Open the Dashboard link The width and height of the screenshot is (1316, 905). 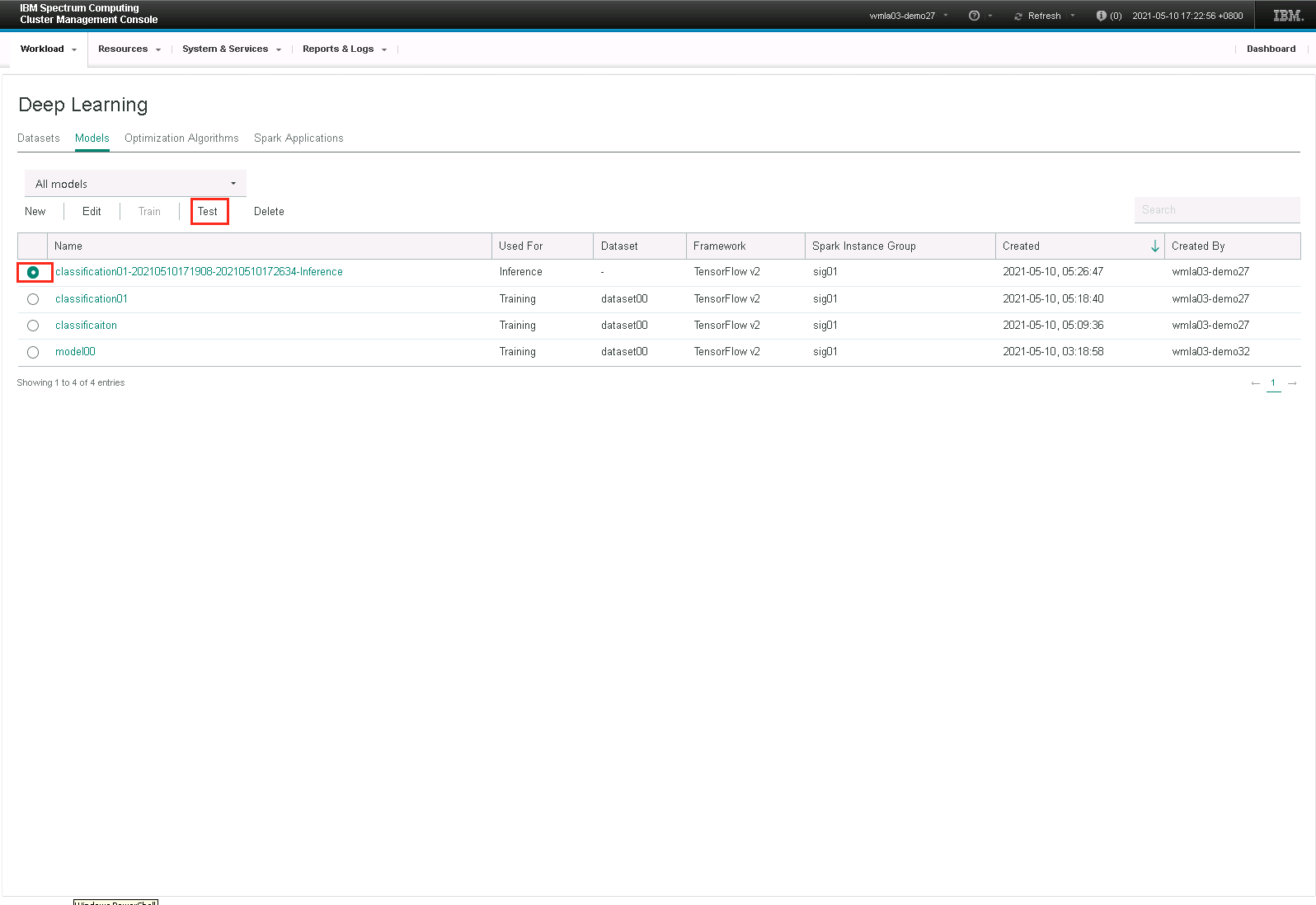1271,49
